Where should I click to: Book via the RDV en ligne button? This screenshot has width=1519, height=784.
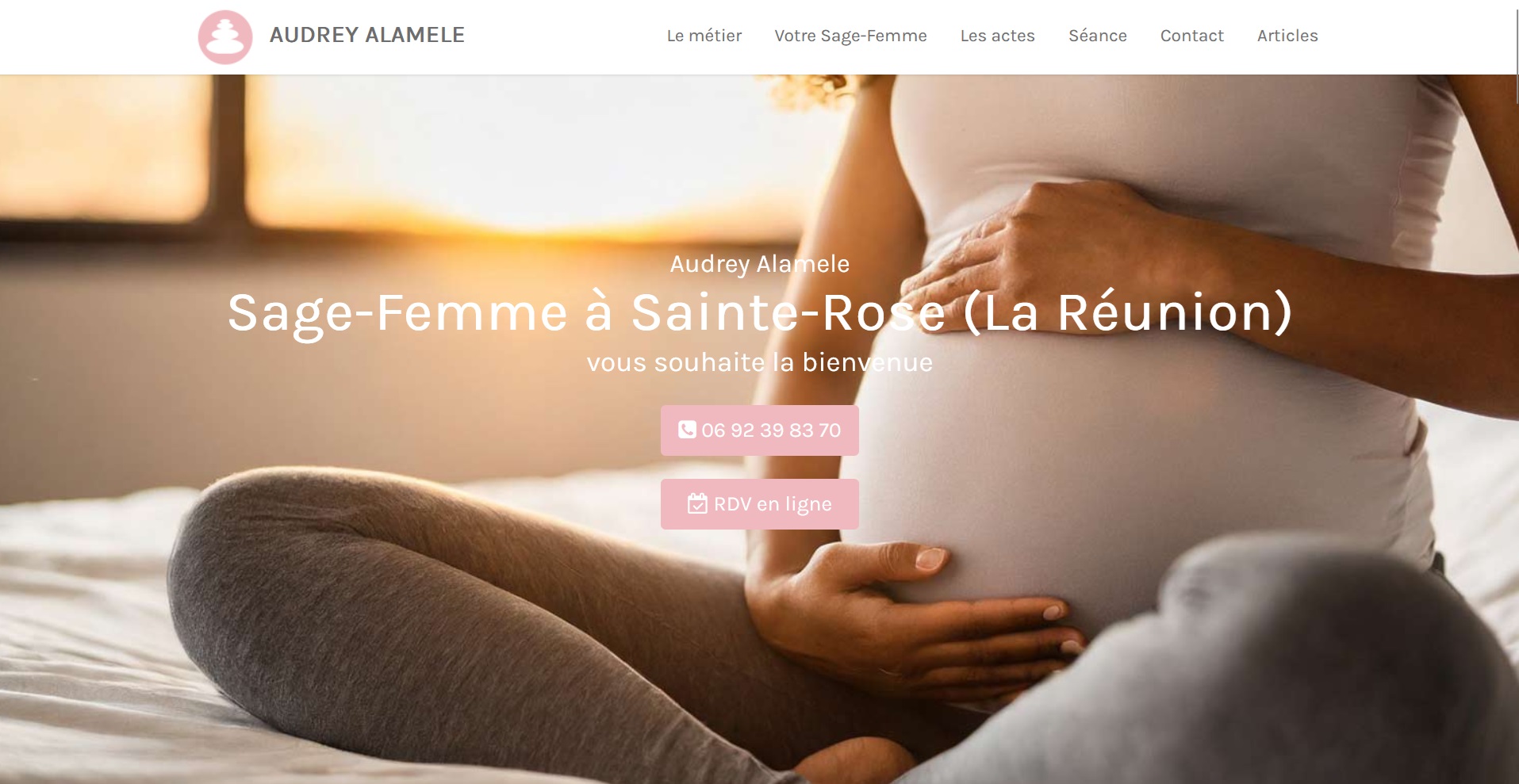(760, 504)
